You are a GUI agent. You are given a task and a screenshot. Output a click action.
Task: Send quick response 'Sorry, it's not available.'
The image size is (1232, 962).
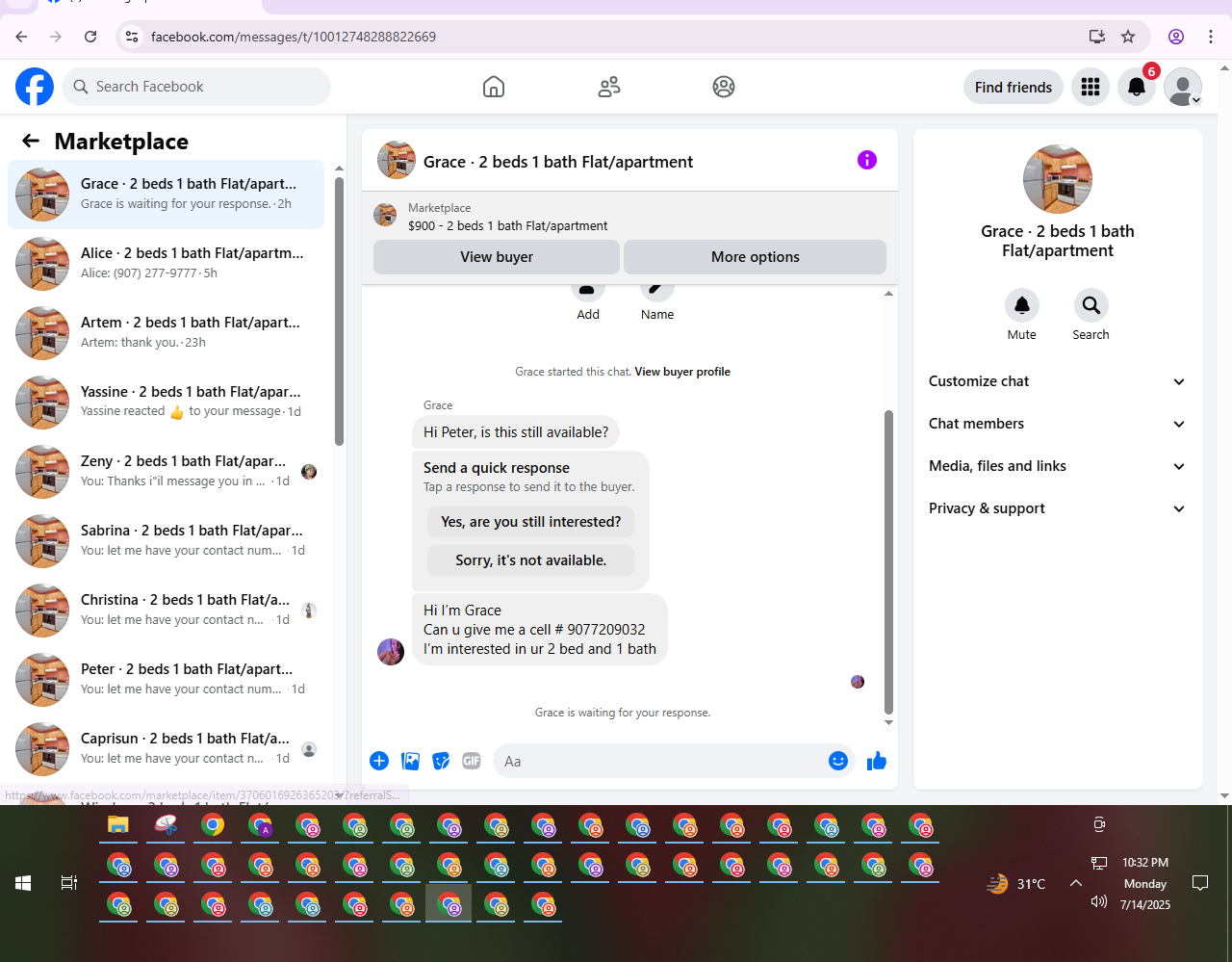tap(531, 560)
